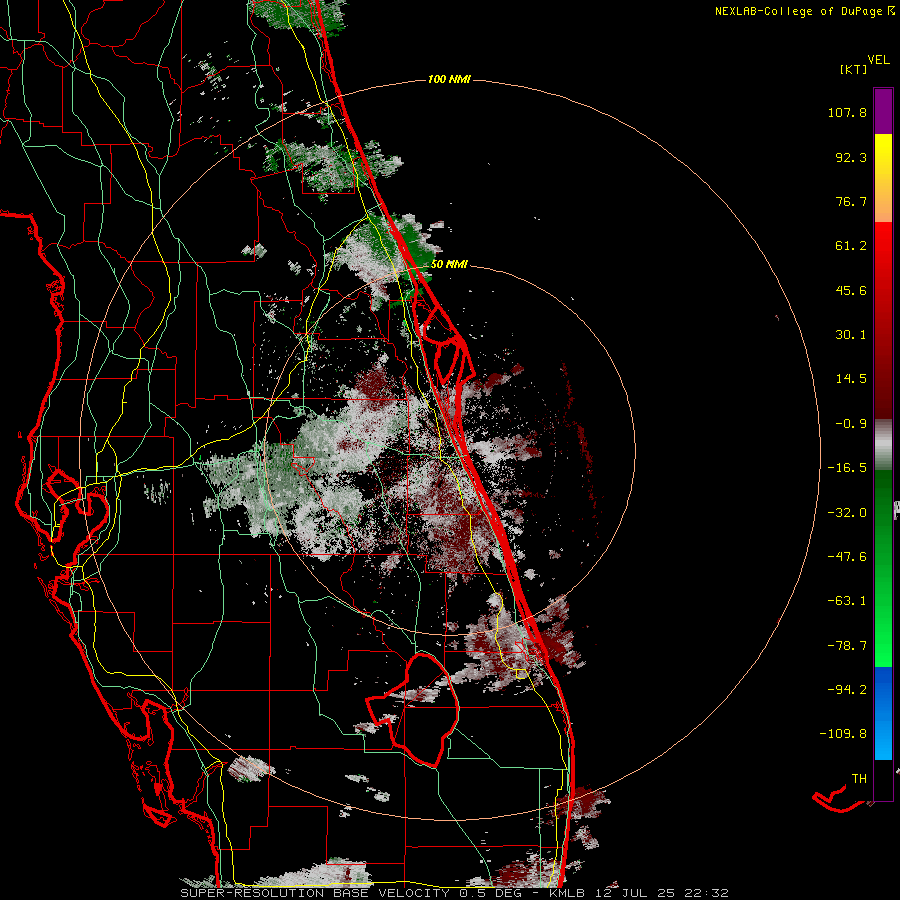Select the 92.3 scale value
This screenshot has width=900, height=900.
[851, 157]
